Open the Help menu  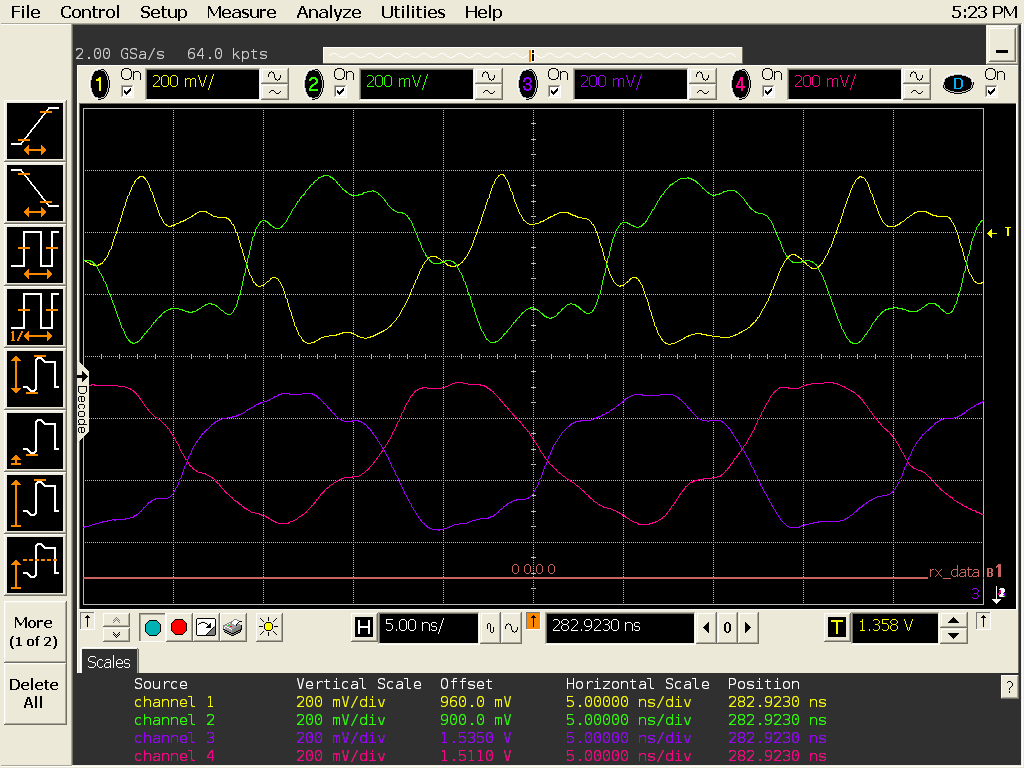(483, 12)
